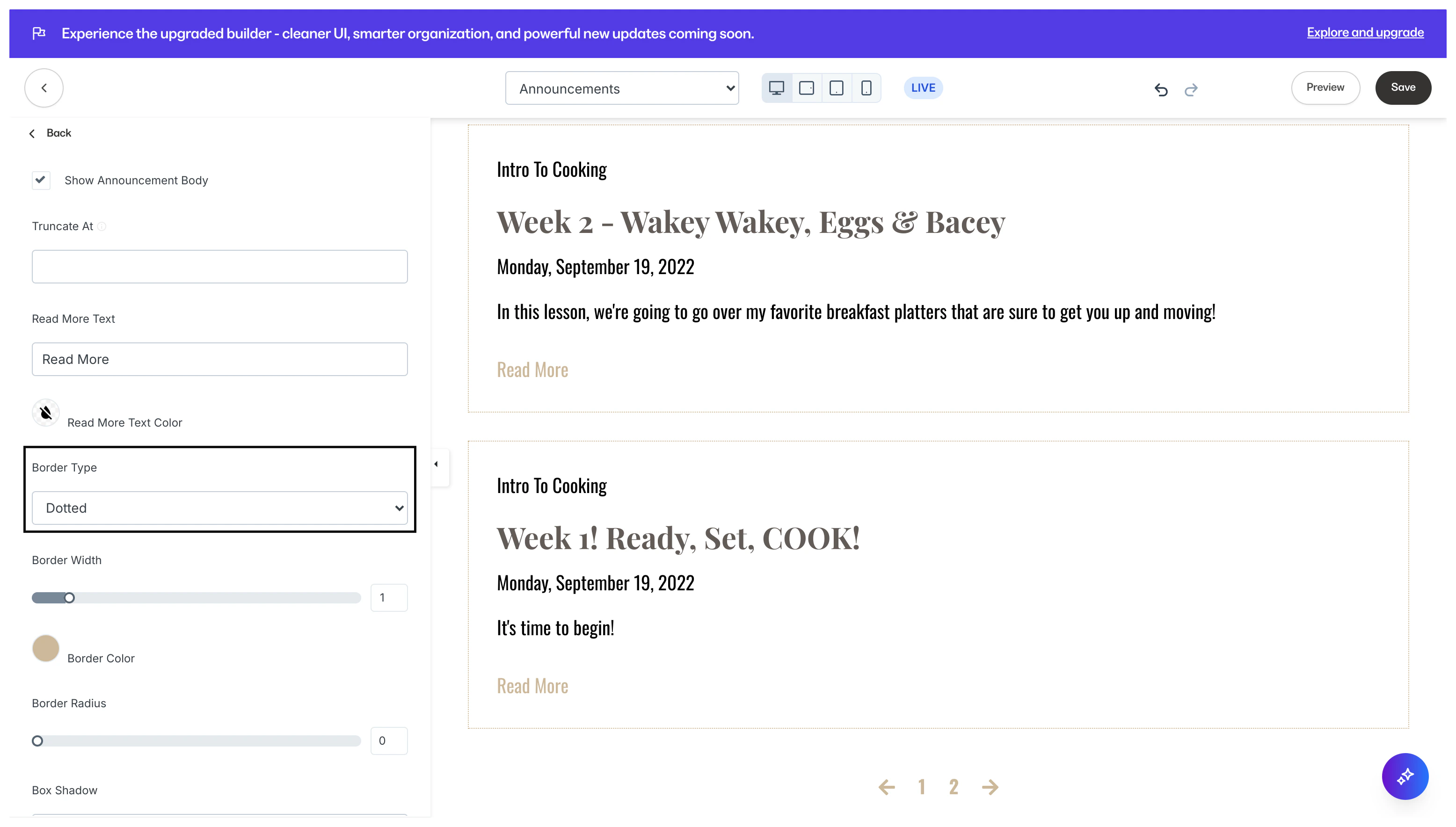Click the Border Radius value box
The image size is (1456, 827).
(x=389, y=740)
